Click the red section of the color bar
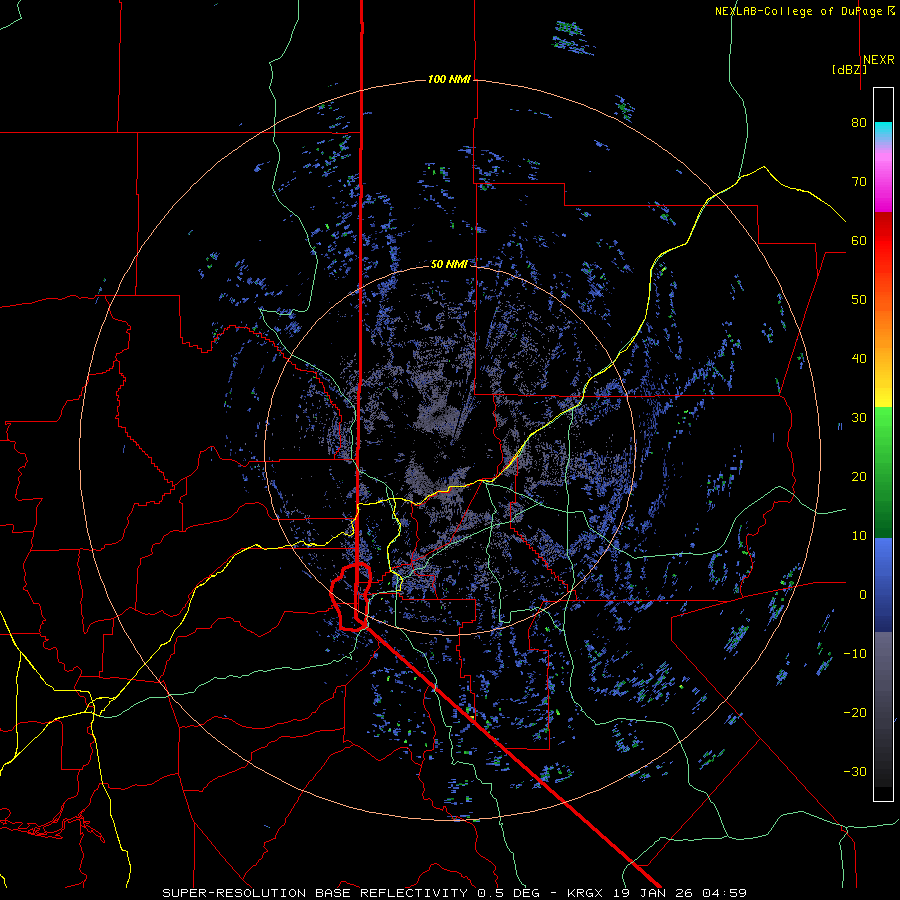The height and width of the screenshot is (900, 900). point(883,241)
